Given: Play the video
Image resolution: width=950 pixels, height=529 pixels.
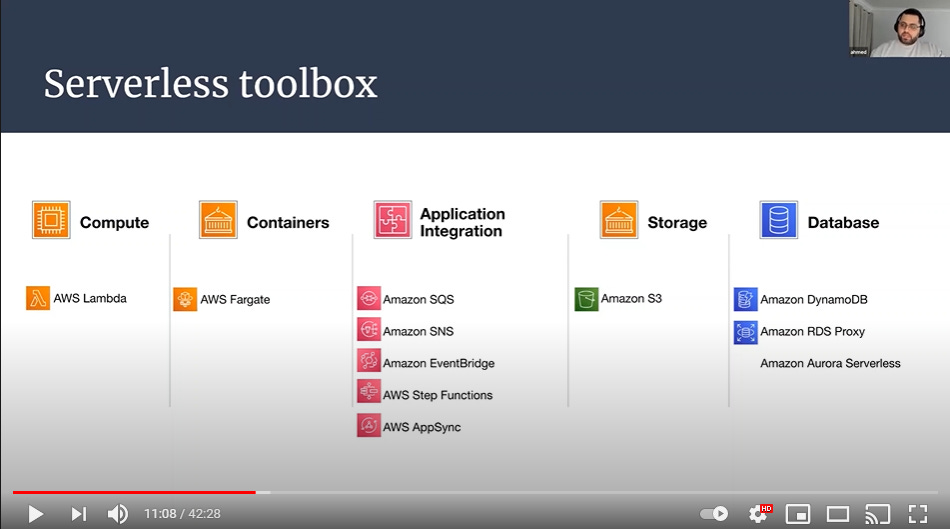Looking at the screenshot, I should point(36,514).
